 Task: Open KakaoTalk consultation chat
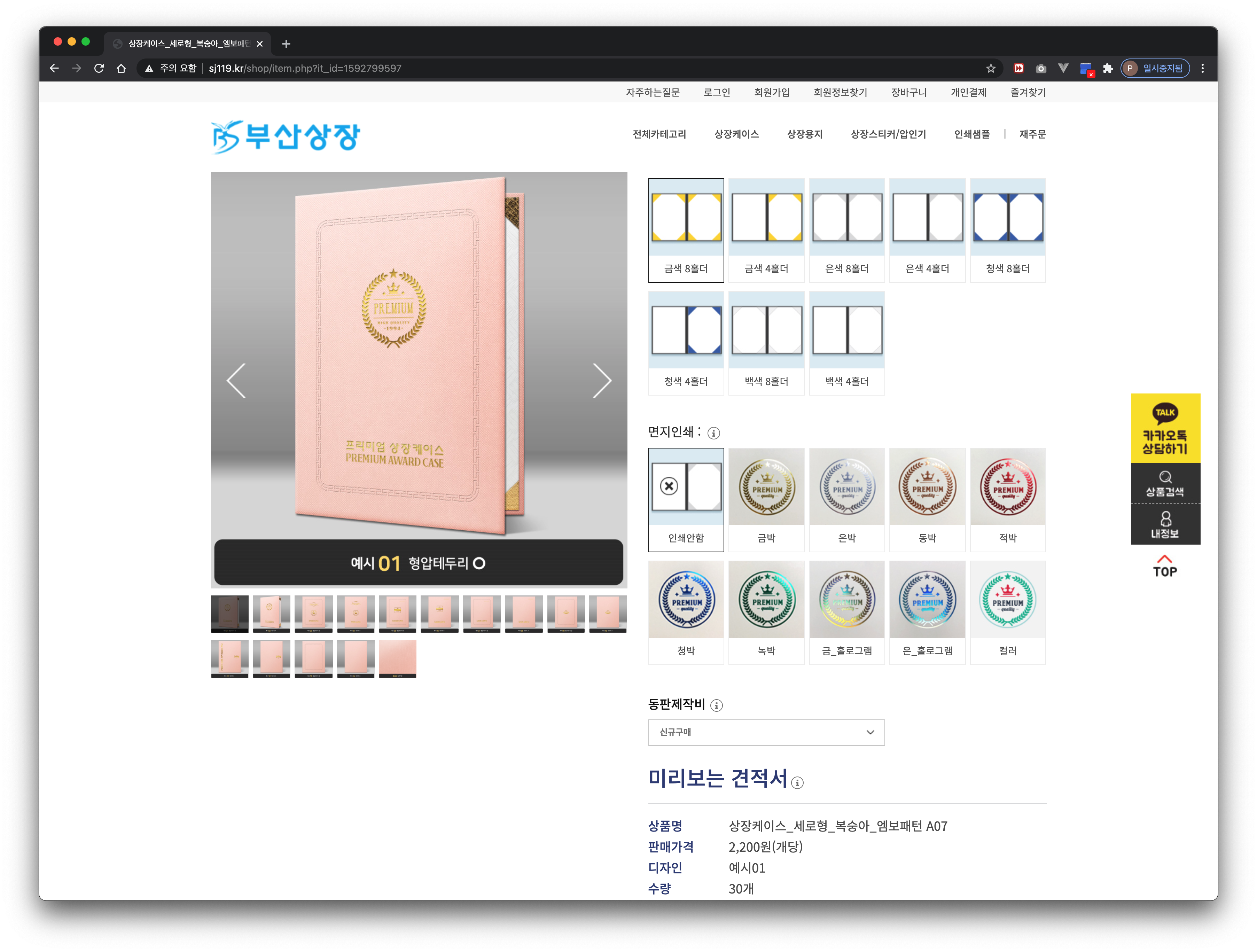click(x=1165, y=428)
